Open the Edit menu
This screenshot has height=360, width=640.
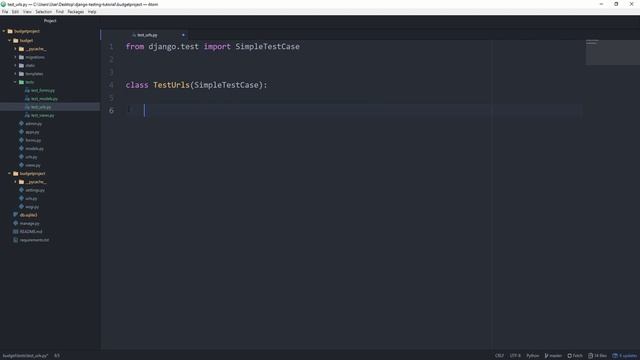tap(15, 12)
